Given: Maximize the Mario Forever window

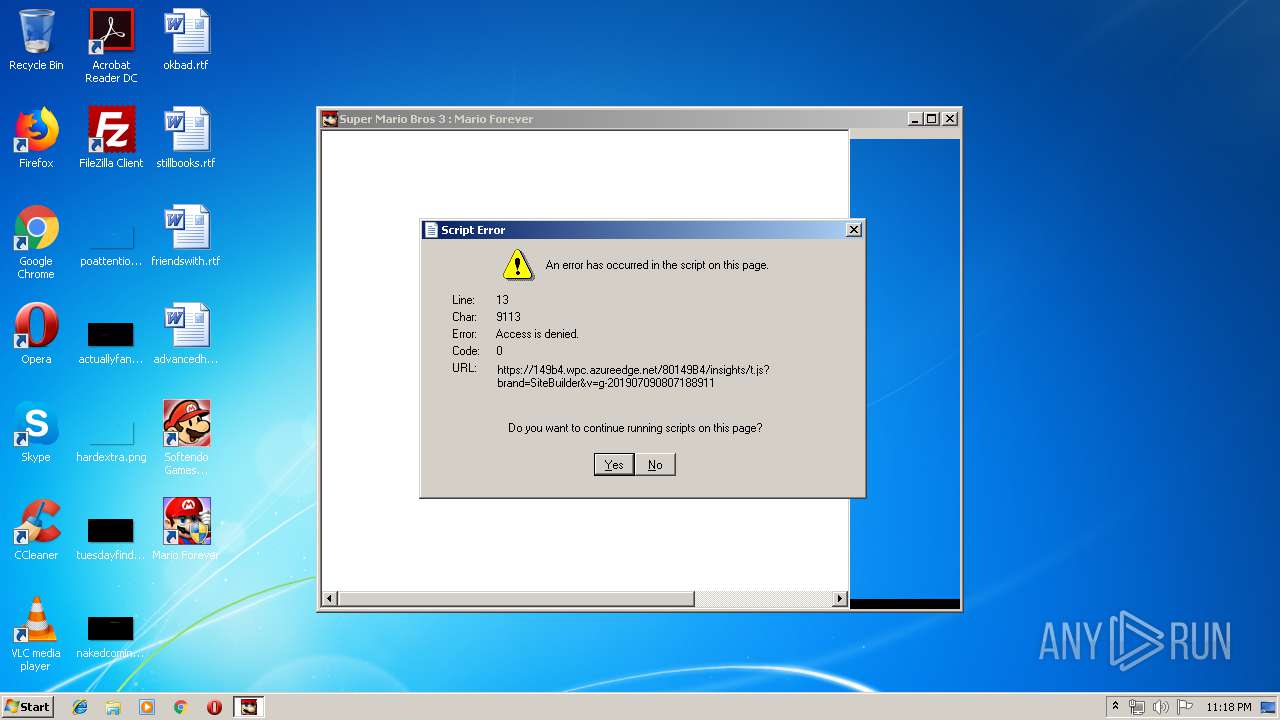Looking at the screenshot, I should pos(932,119).
